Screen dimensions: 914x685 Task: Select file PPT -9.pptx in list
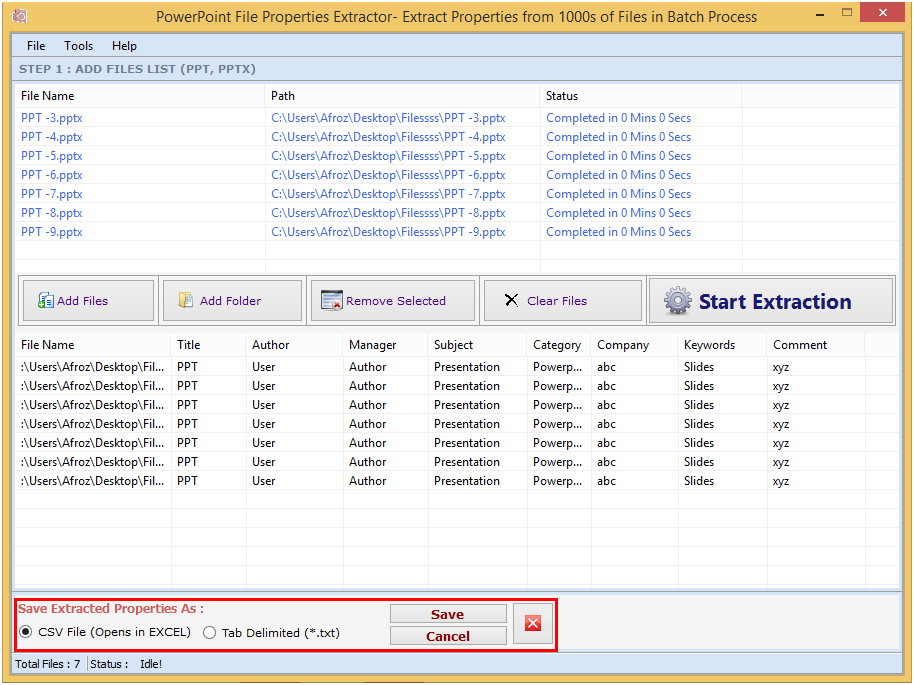coord(52,231)
